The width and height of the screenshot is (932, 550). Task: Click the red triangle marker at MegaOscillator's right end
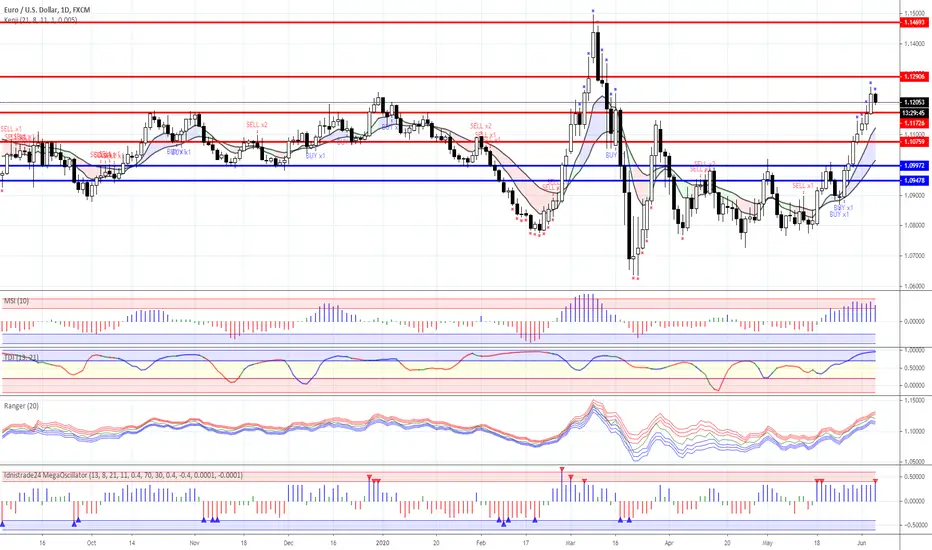[x=875, y=480]
